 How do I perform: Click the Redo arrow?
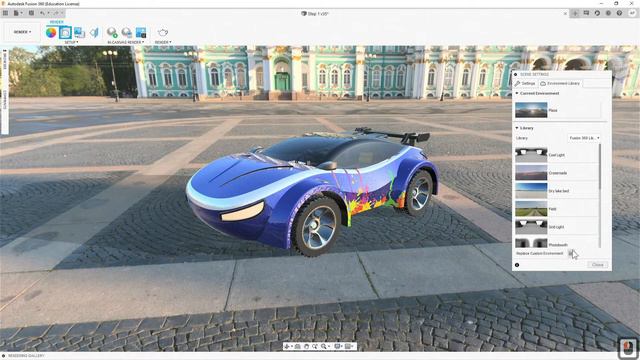56,13
